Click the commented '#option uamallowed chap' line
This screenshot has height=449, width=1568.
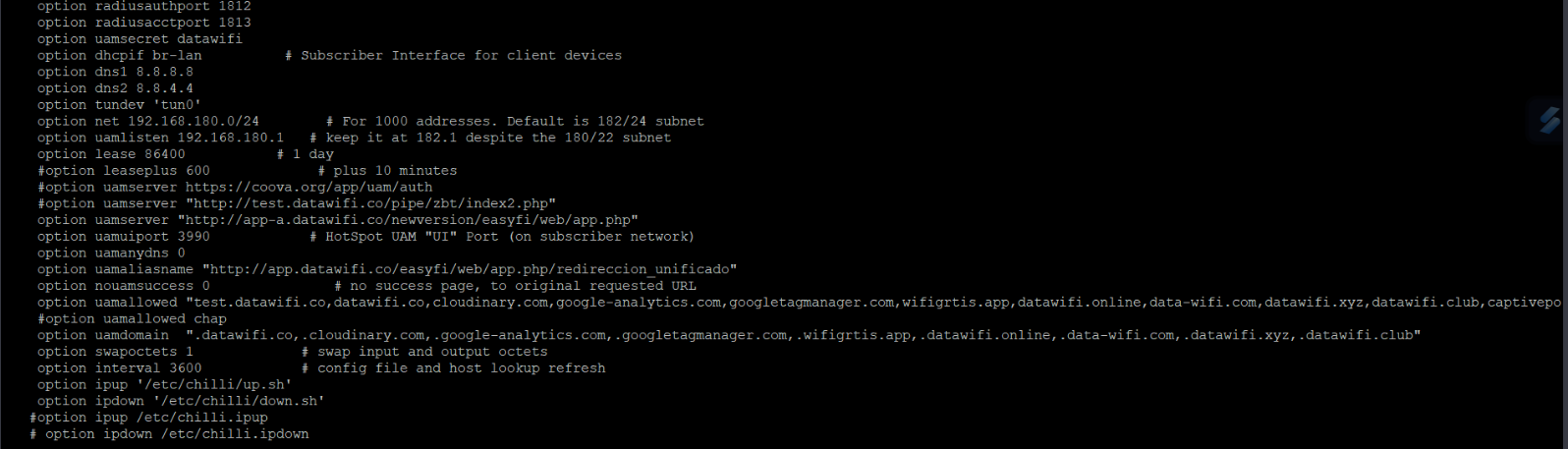click(x=132, y=318)
